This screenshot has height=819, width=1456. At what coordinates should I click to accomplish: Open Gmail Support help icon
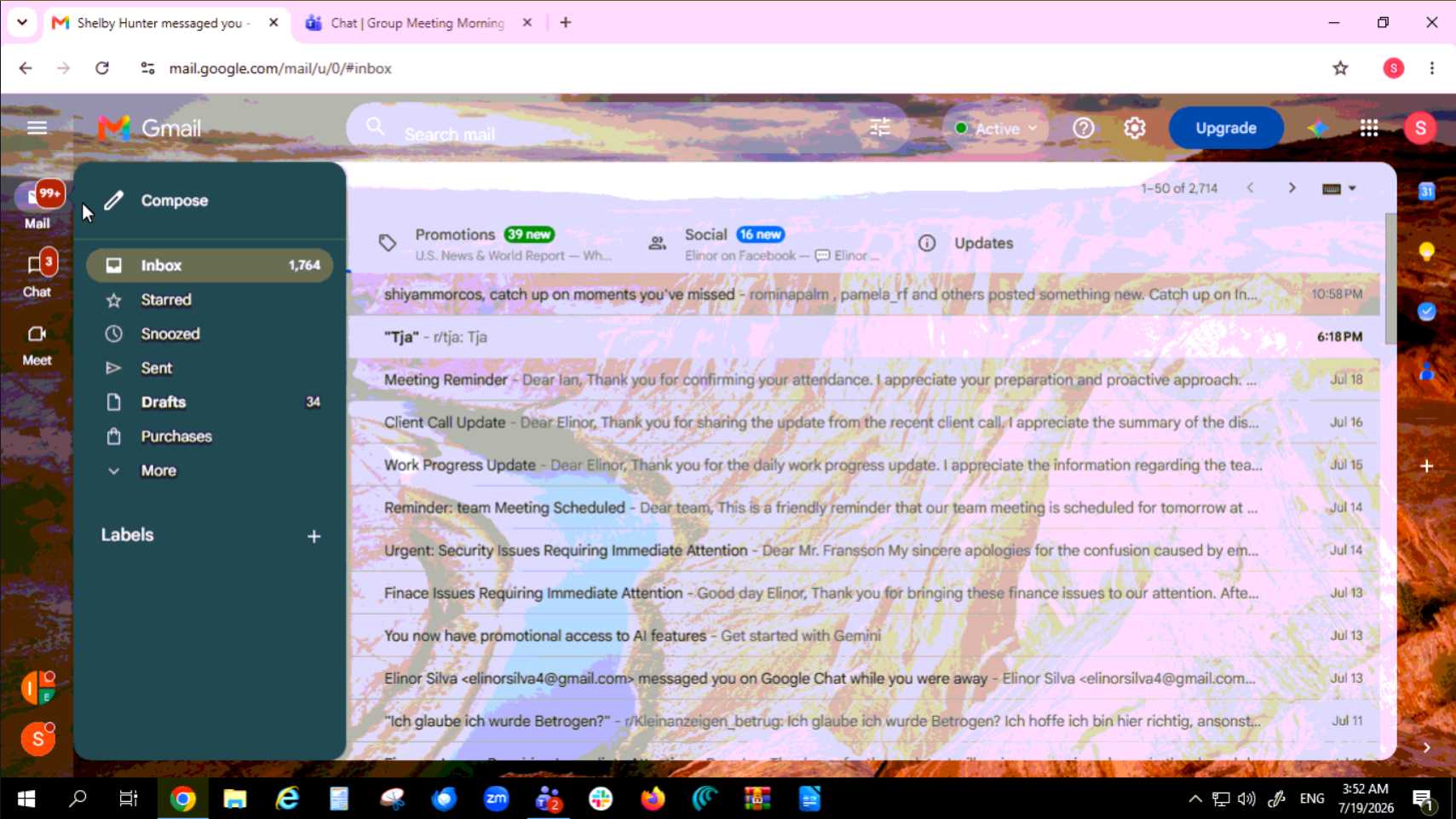[x=1083, y=128]
